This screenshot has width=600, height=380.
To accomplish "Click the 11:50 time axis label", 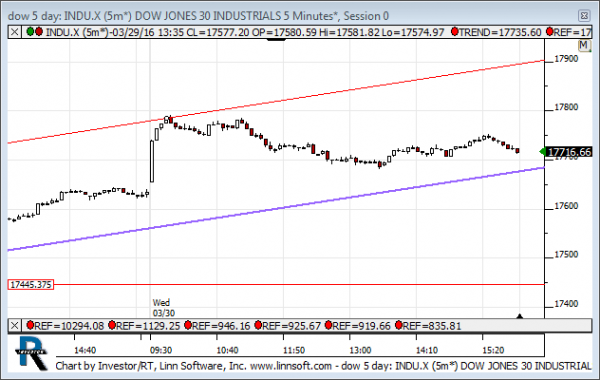I will [294, 350].
